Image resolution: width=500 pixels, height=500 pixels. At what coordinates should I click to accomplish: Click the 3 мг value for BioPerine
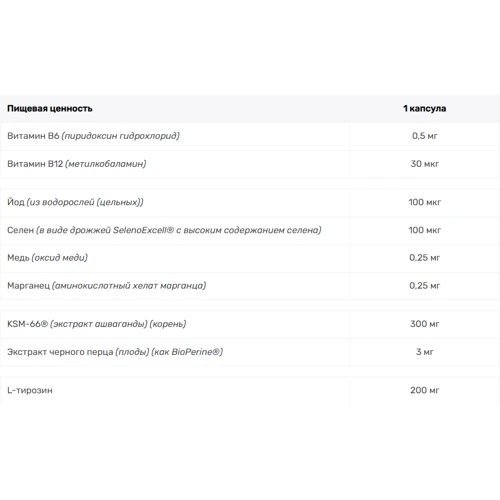point(424,352)
